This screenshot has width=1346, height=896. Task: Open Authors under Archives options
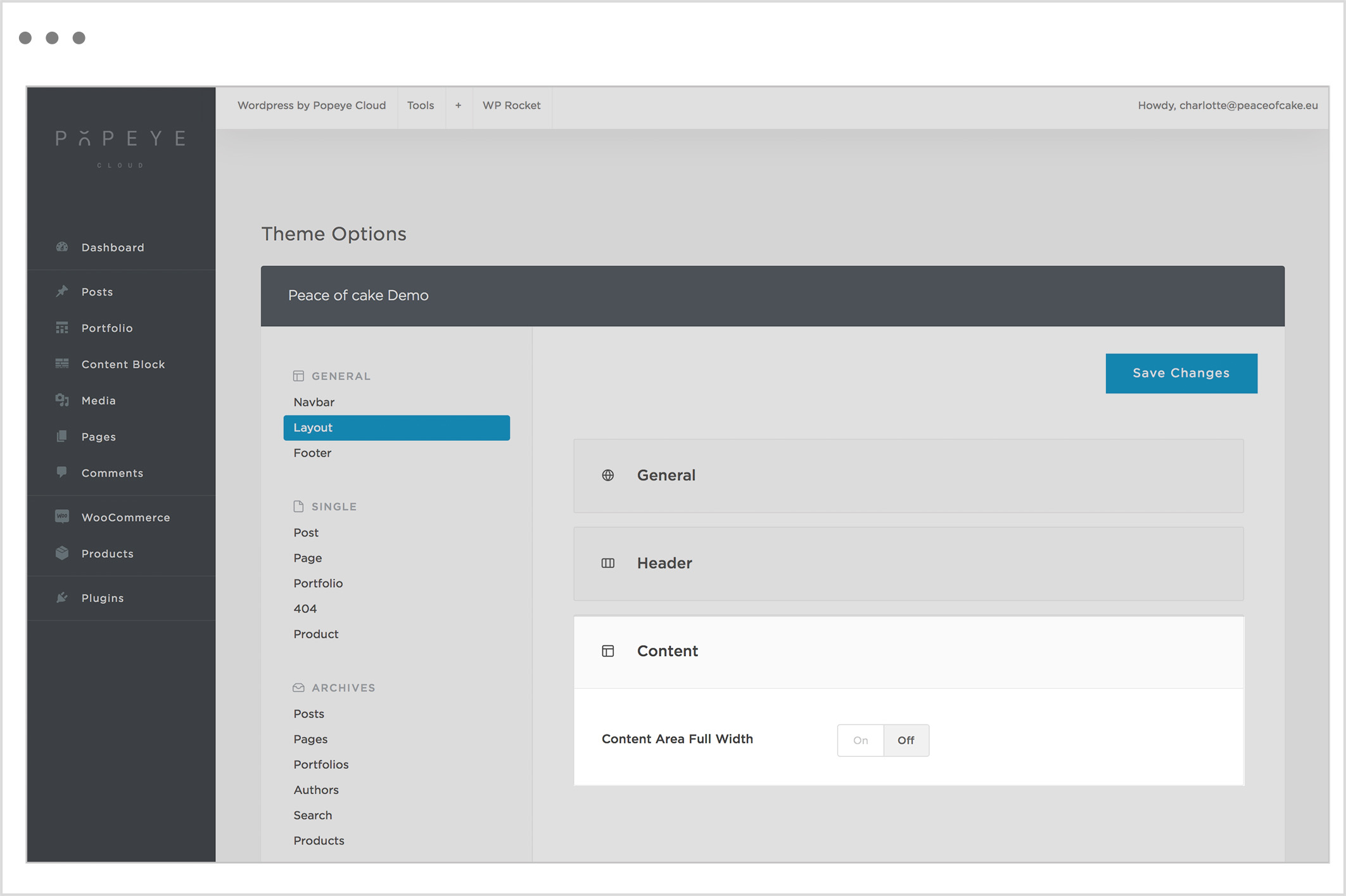(x=316, y=790)
